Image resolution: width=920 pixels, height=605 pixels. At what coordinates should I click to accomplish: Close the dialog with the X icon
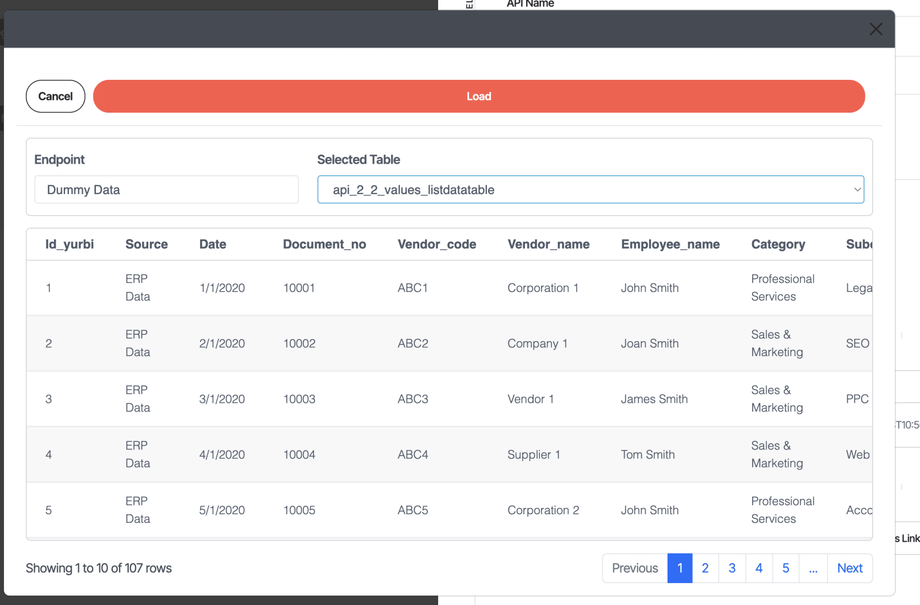coord(875,29)
